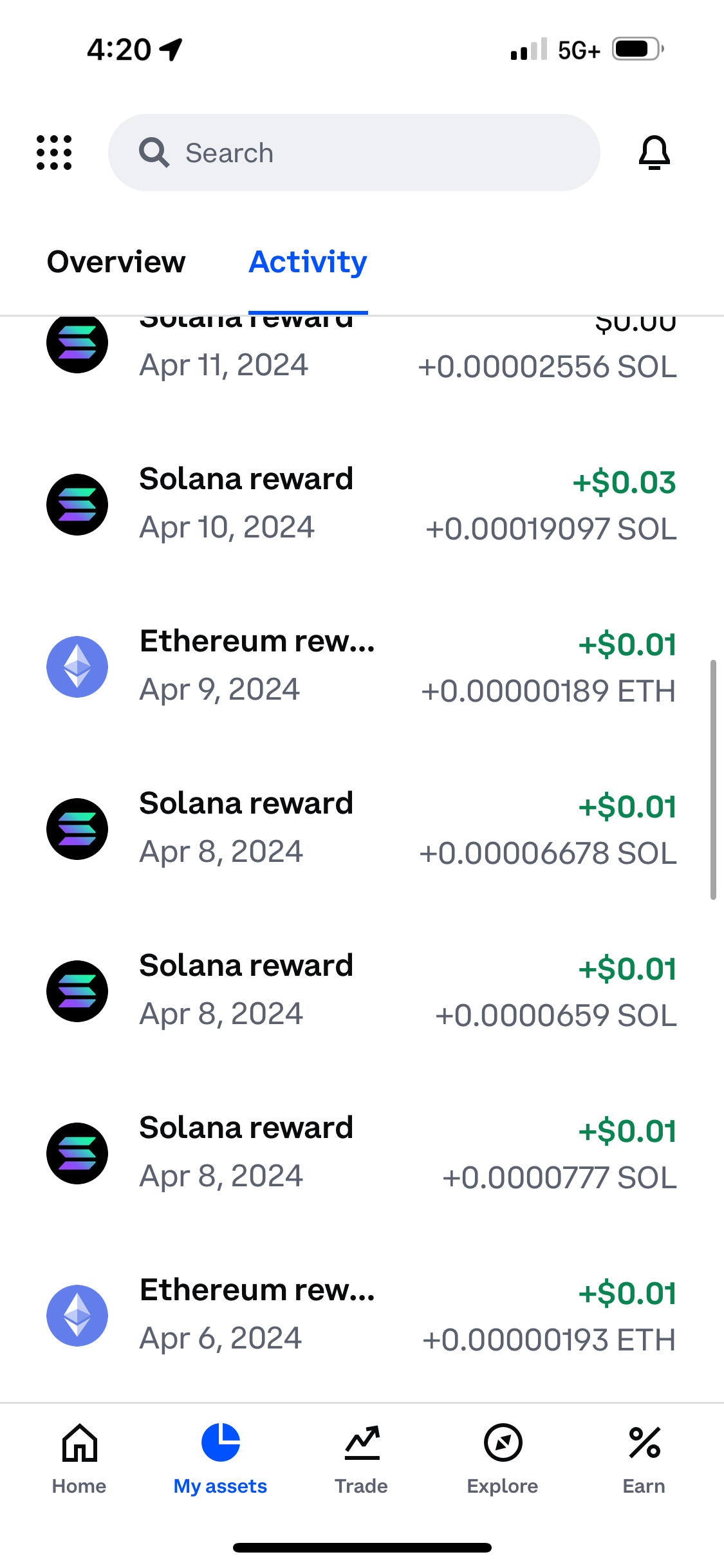
Task: Select the Activity tab
Action: [308, 262]
